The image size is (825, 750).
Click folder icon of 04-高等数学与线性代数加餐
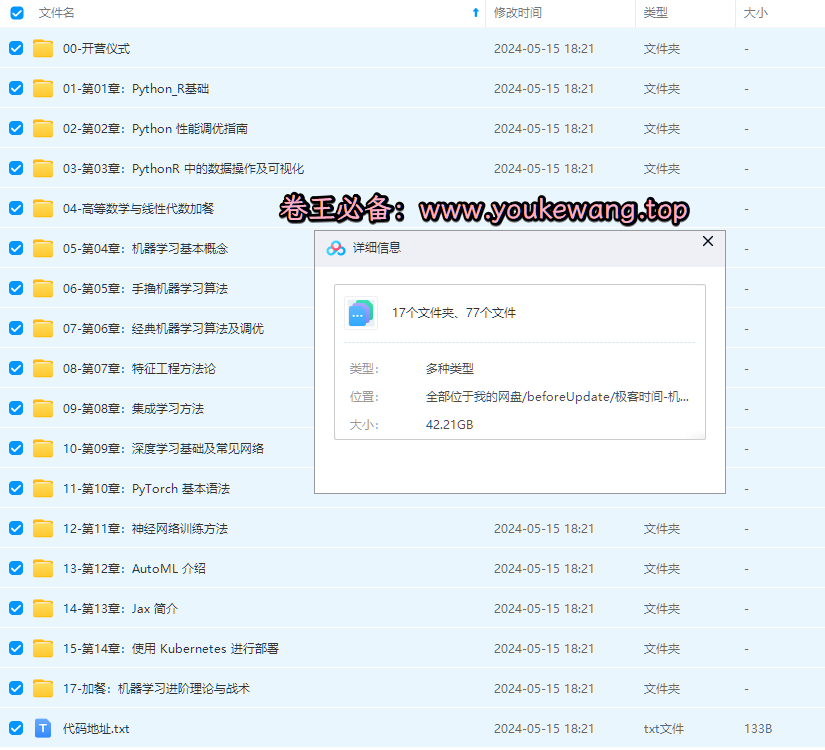click(x=43, y=208)
